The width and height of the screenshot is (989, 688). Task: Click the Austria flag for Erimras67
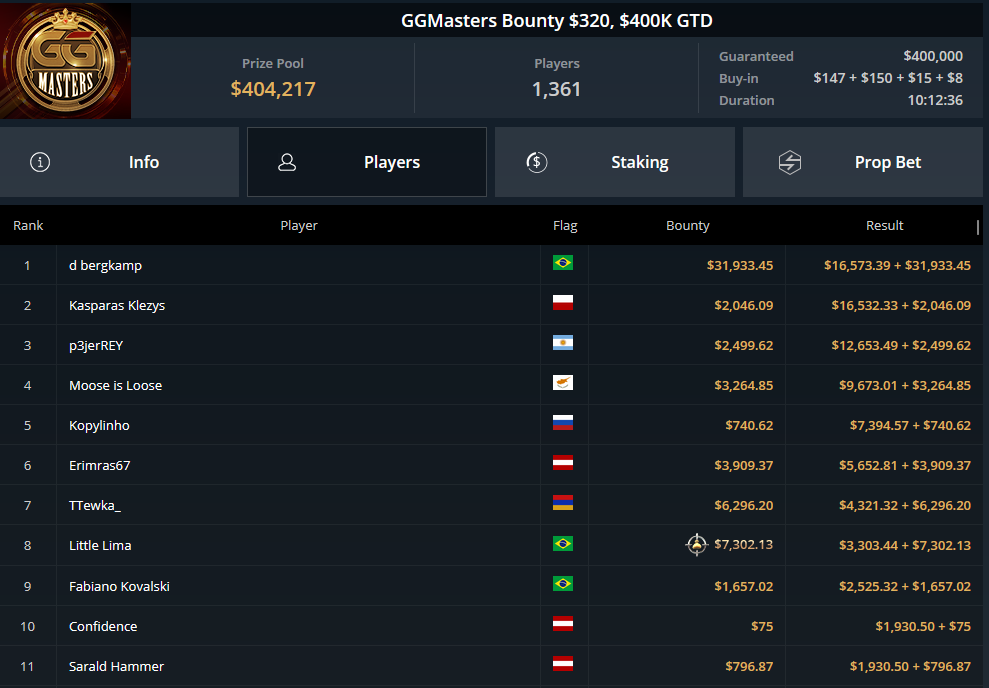point(563,463)
